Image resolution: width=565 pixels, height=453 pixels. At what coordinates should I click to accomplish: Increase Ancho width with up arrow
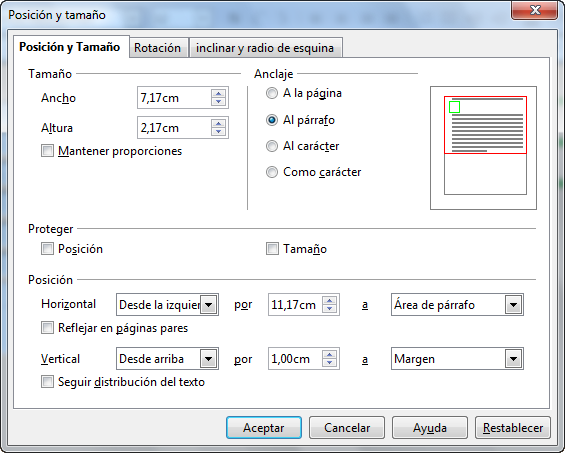218,94
